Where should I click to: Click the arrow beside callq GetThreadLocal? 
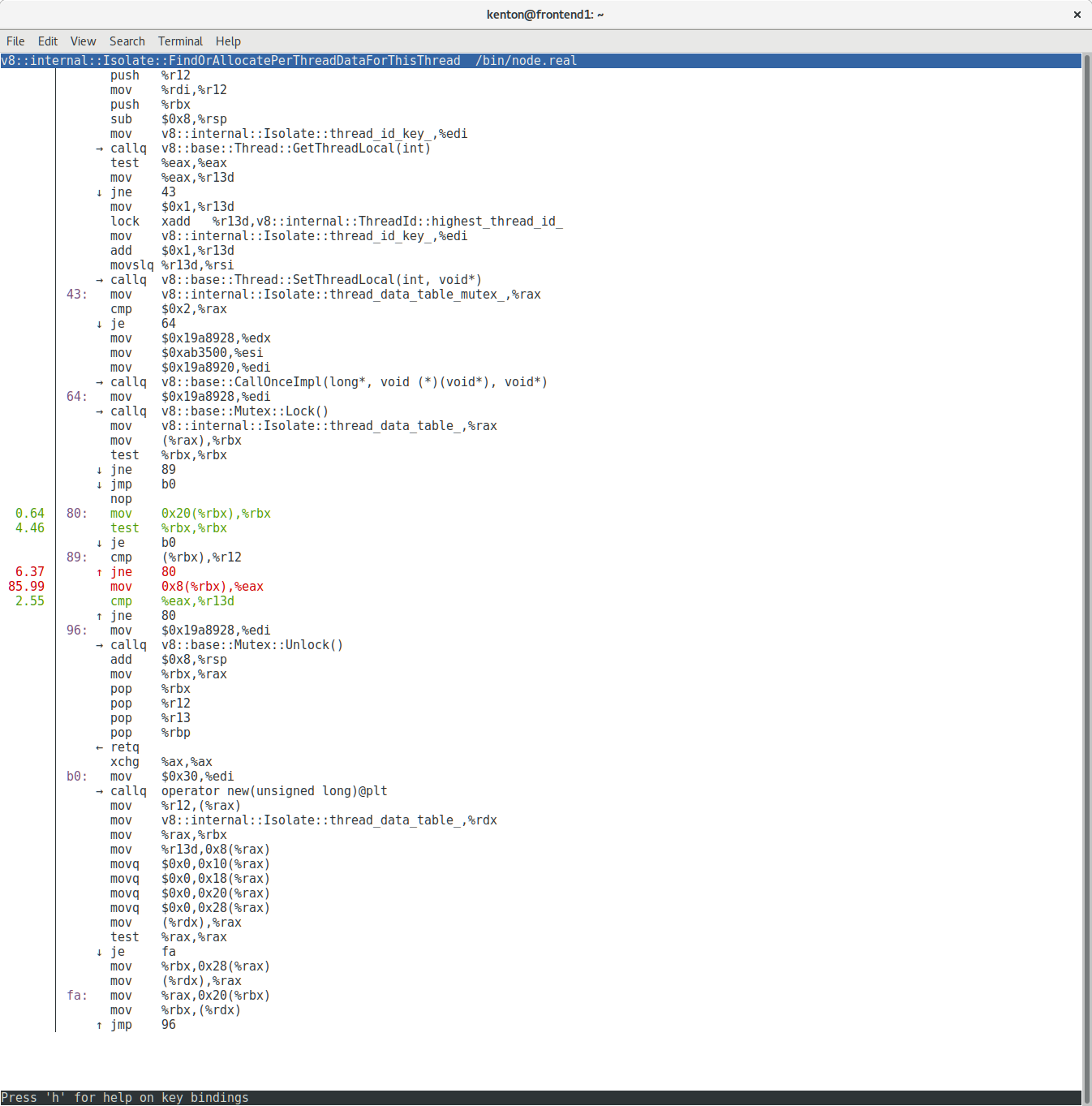pyautogui.click(x=99, y=148)
